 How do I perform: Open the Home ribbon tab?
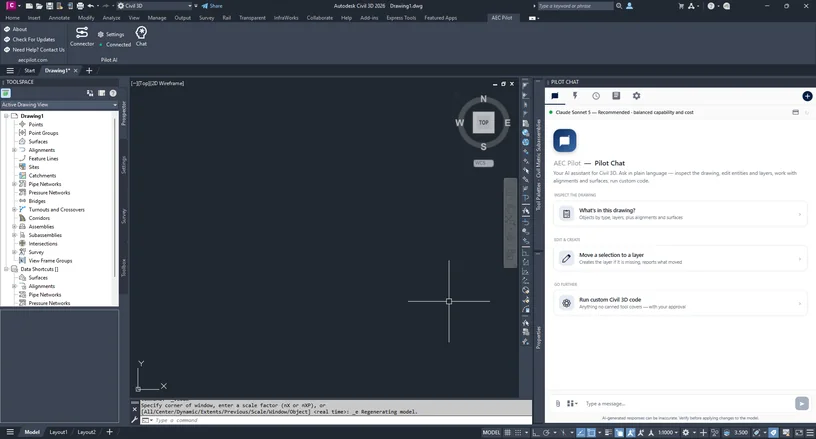click(x=12, y=18)
